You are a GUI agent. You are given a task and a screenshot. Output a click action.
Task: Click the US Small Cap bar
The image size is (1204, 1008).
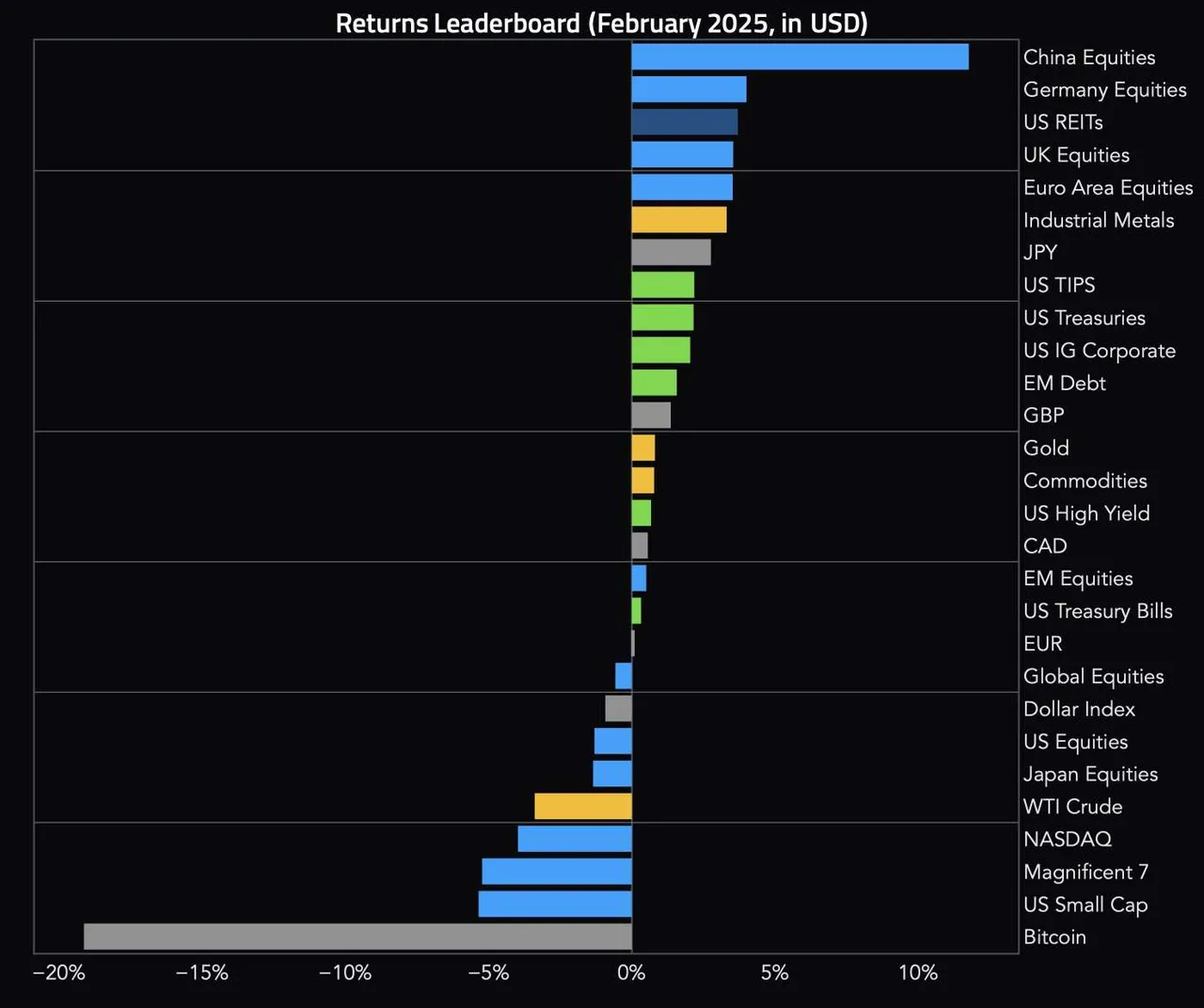[x=554, y=905]
